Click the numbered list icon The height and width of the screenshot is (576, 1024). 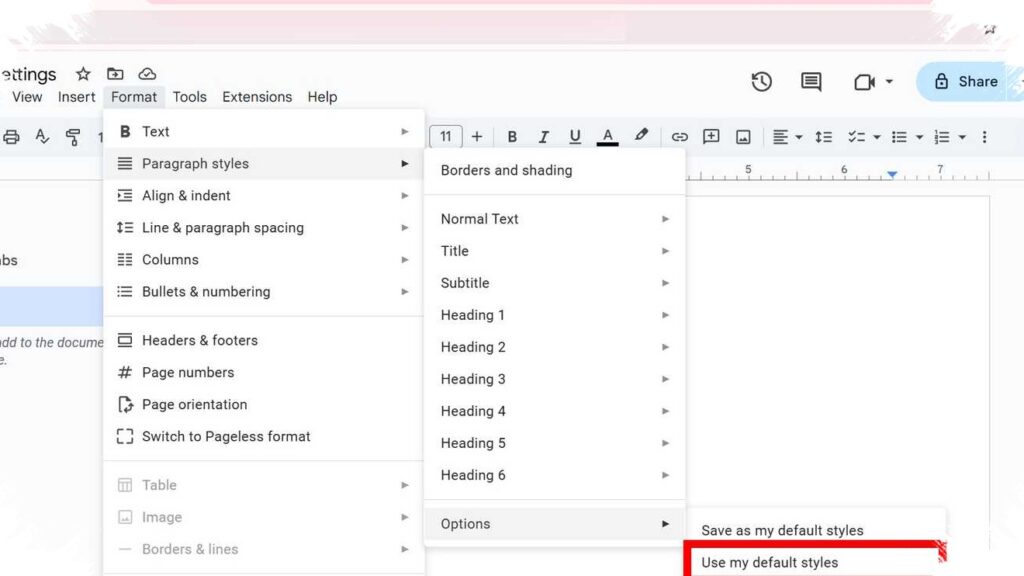942,137
